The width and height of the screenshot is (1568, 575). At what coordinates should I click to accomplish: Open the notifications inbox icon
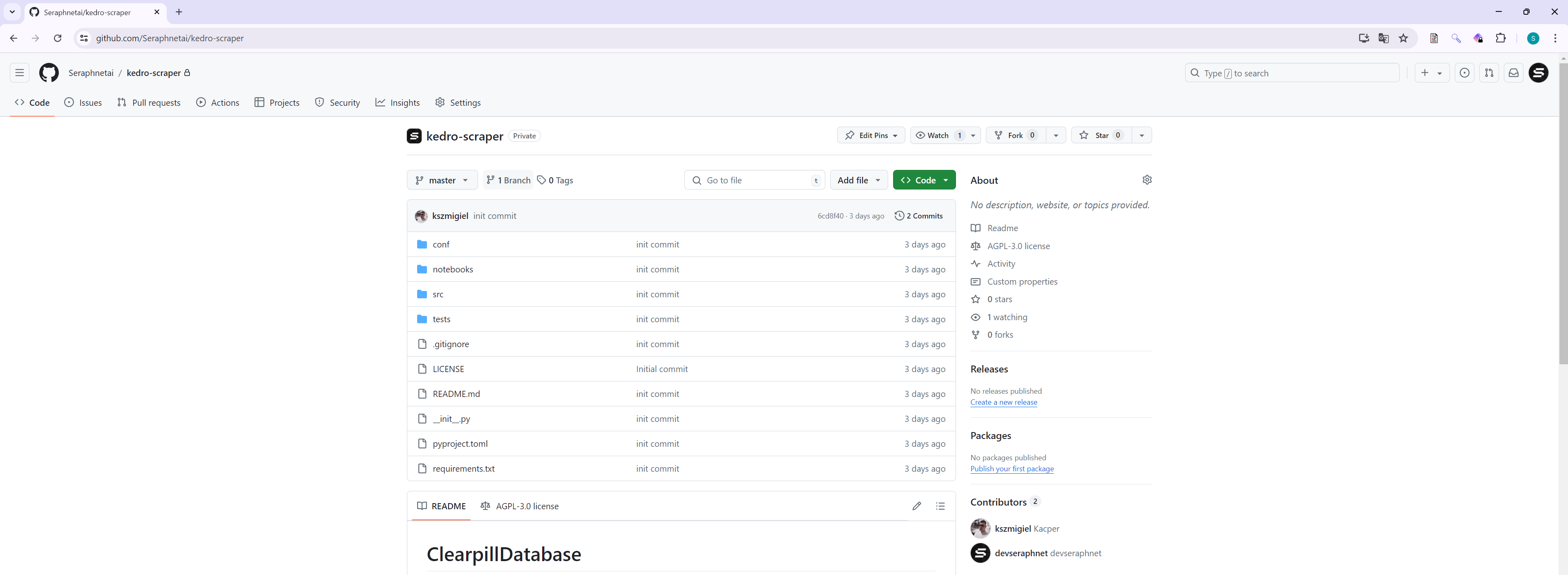pyautogui.click(x=1513, y=73)
